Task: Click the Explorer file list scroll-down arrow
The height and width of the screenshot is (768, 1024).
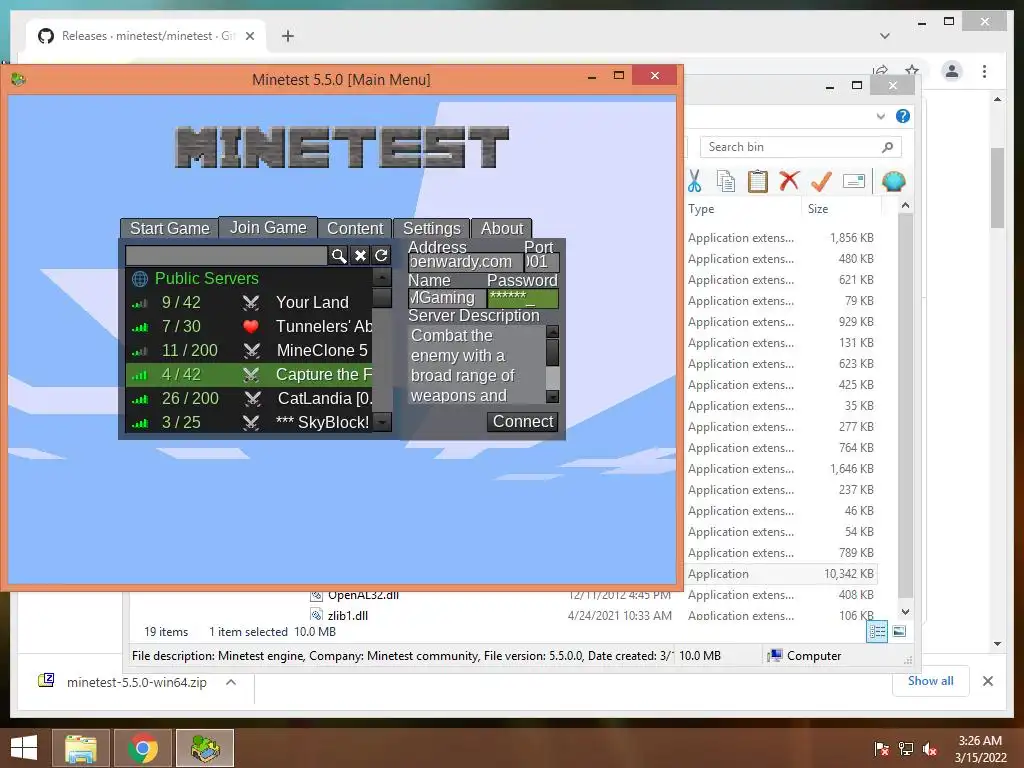Action: click(905, 612)
